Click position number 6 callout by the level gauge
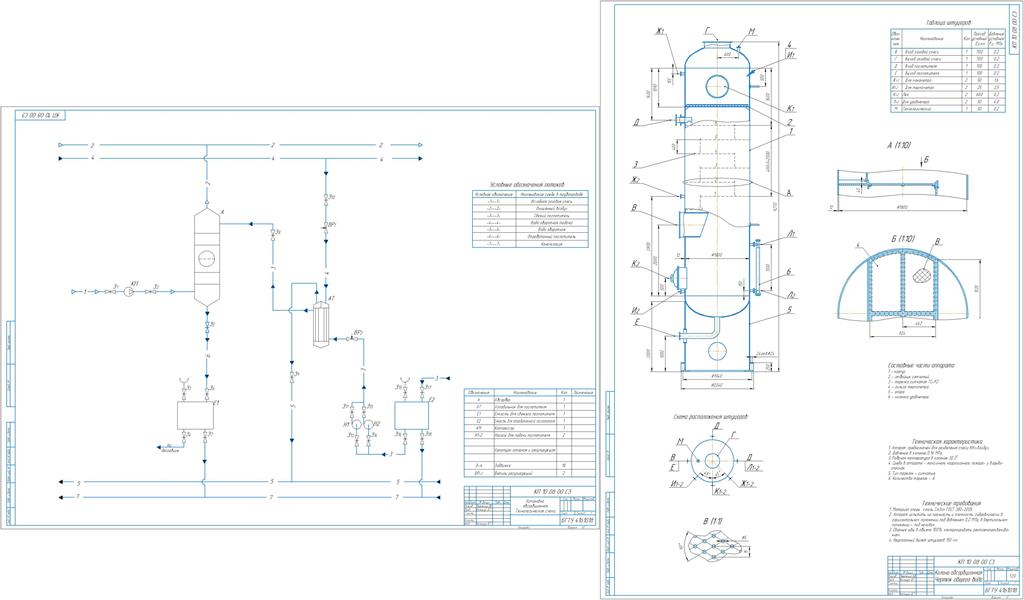1024x600 pixels. (x=790, y=271)
